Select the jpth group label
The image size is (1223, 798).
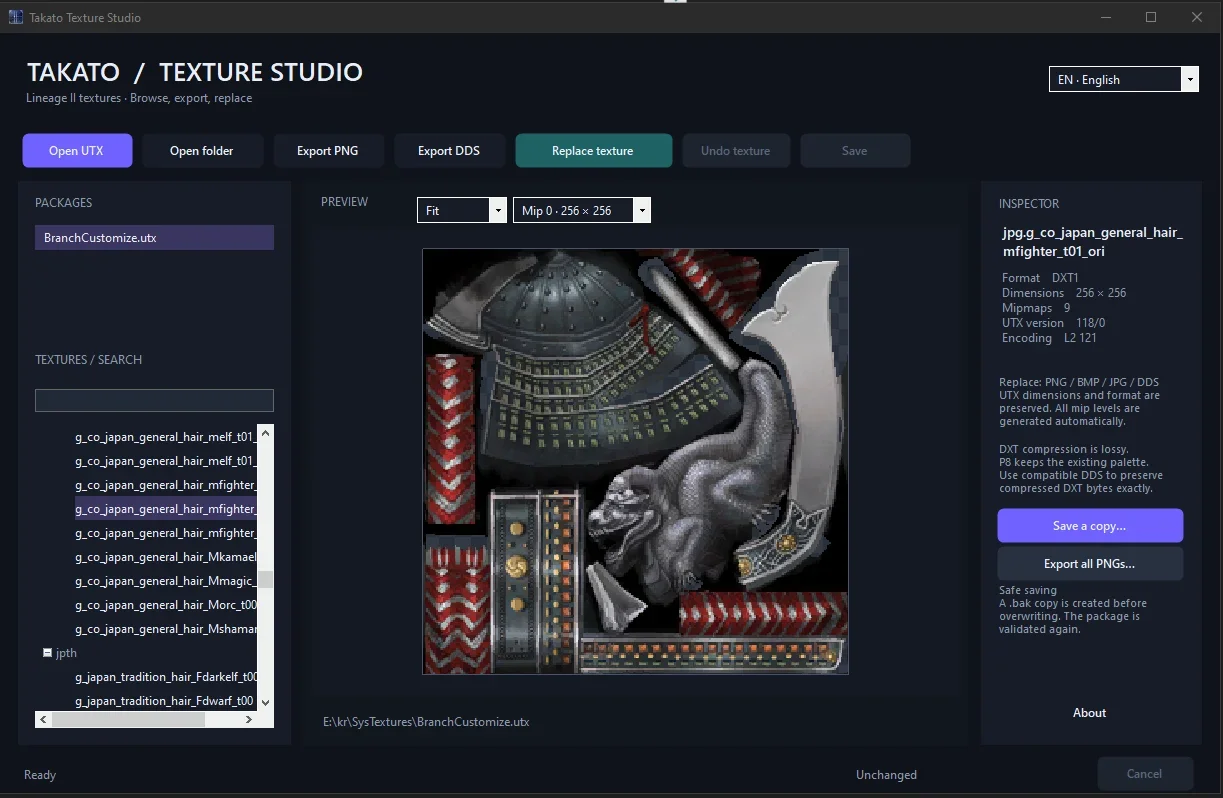click(x=66, y=653)
